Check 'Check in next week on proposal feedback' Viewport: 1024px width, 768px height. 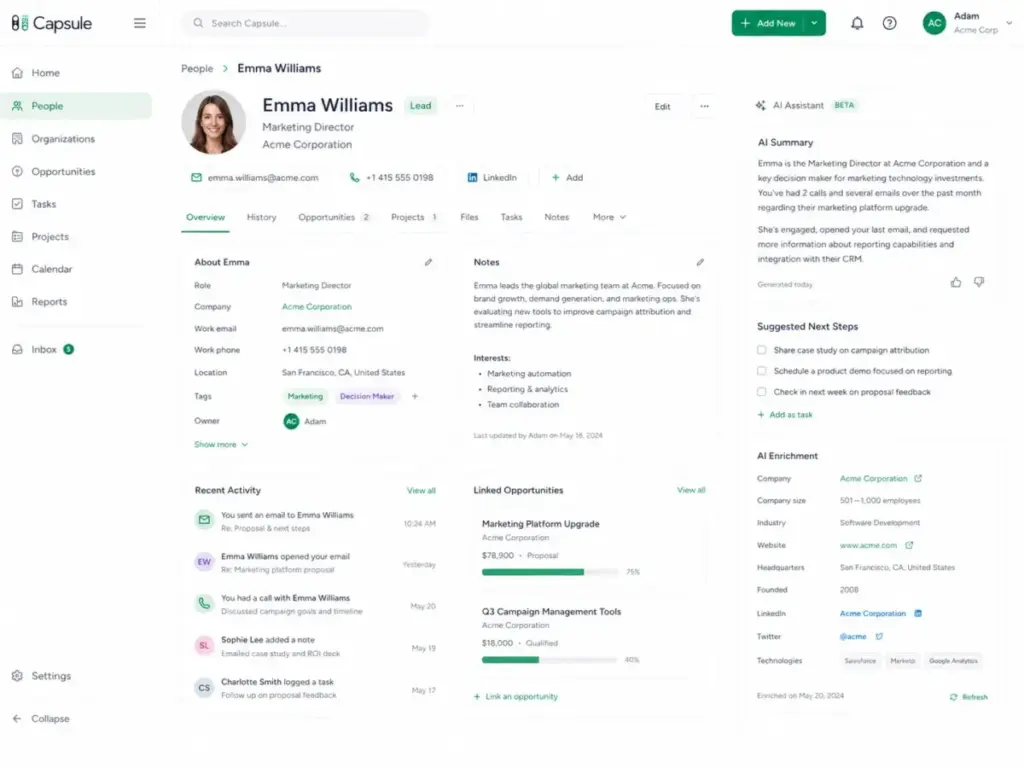click(x=761, y=392)
